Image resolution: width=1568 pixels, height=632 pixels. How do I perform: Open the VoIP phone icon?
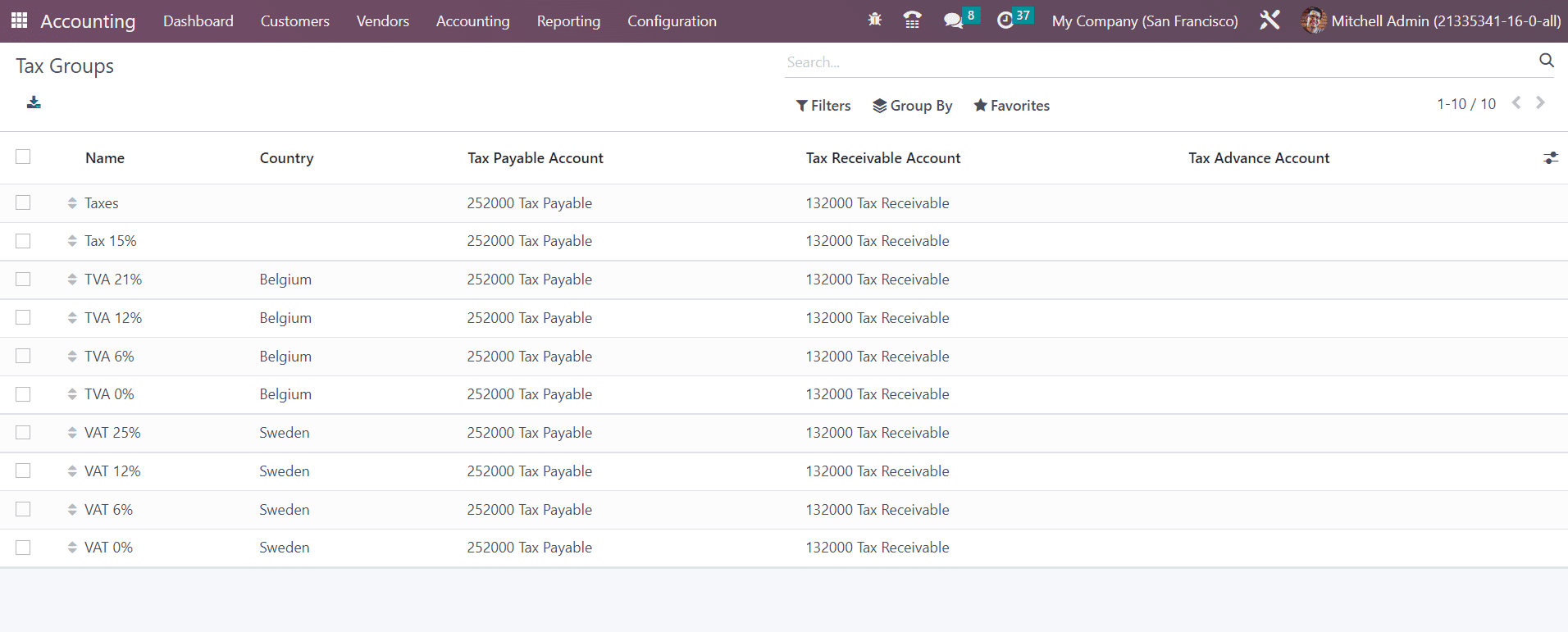click(x=912, y=20)
